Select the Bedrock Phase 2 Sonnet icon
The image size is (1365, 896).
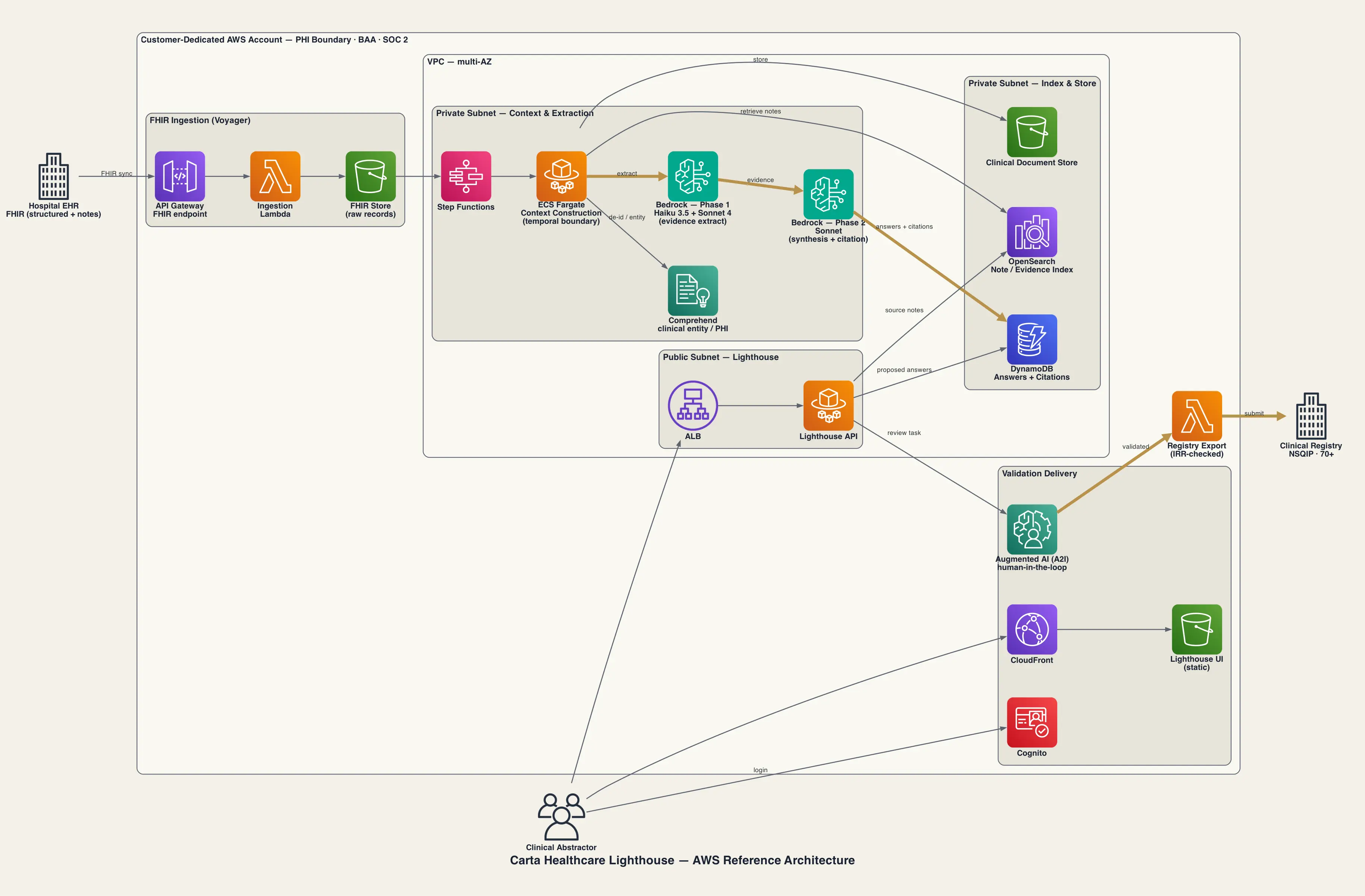828,194
